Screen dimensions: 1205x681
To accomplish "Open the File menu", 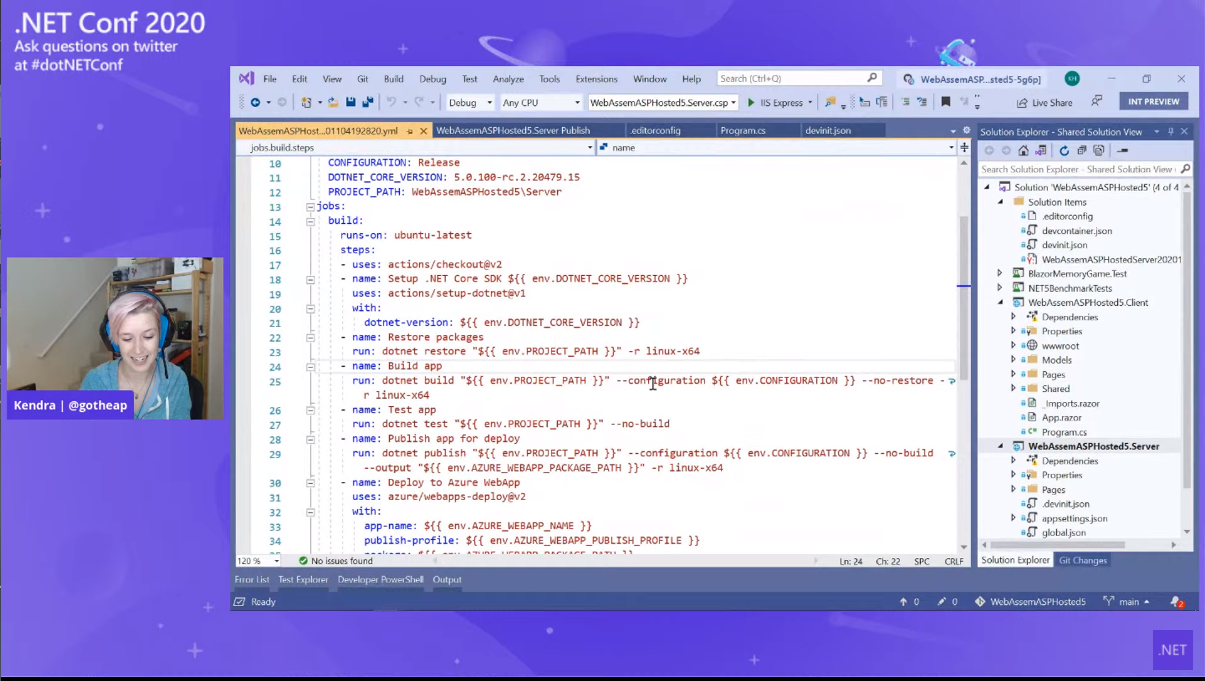I will click(270, 78).
